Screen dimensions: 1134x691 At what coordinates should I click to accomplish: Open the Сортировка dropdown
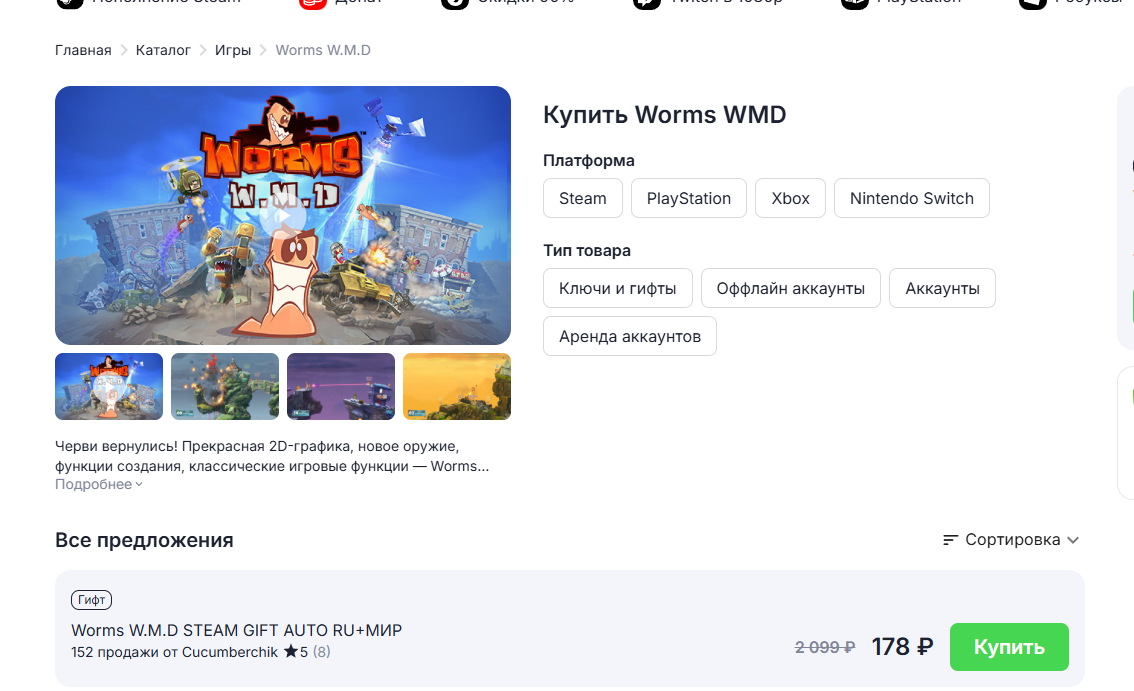click(x=1011, y=540)
